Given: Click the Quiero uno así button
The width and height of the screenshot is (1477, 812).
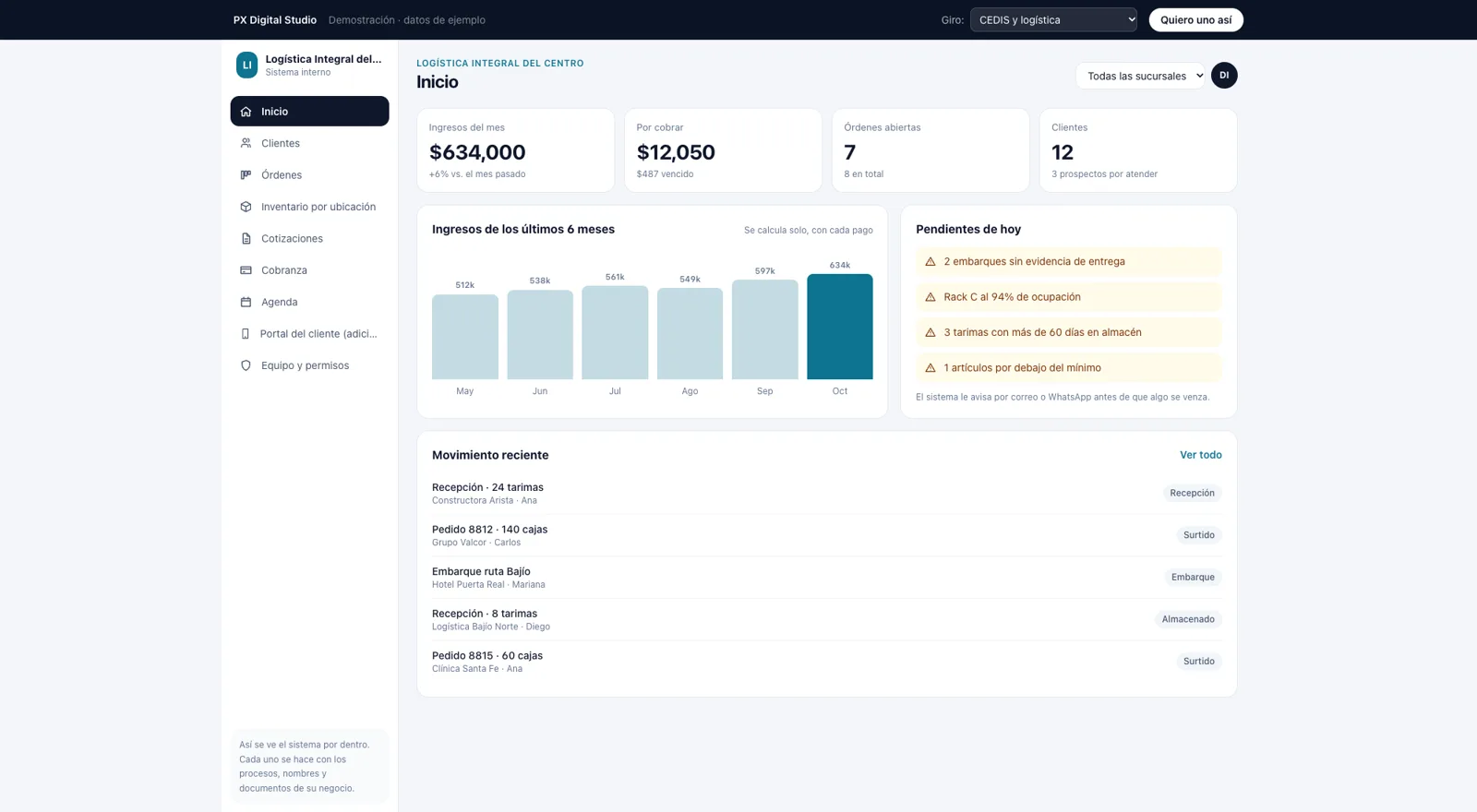Looking at the screenshot, I should (1195, 19).
